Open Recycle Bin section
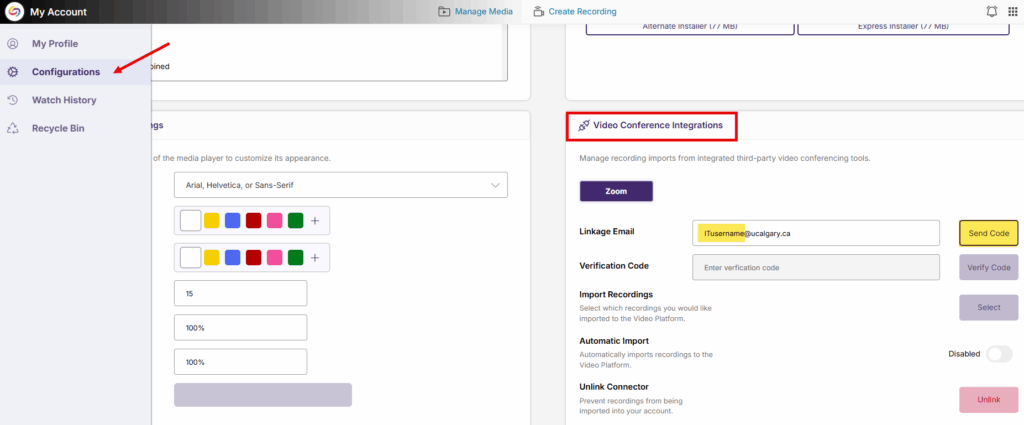Image resolution: width=1024 pixels, height=425 pixels. point(58,128)
